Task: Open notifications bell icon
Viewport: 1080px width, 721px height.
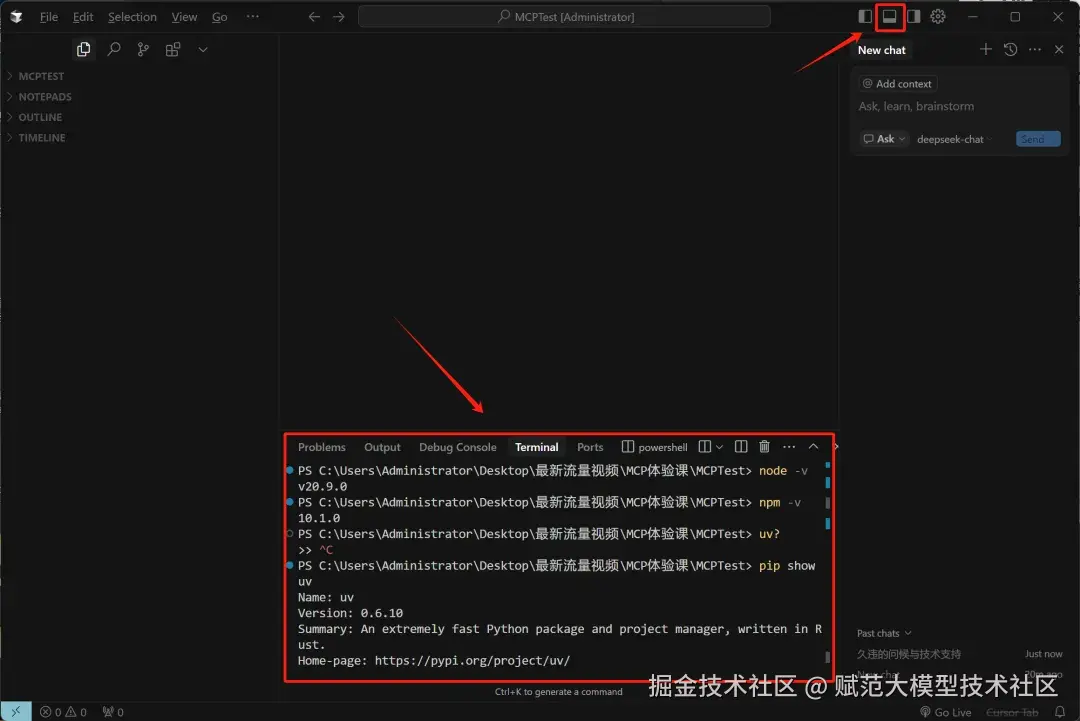Action: click(x=1060, y=712)
